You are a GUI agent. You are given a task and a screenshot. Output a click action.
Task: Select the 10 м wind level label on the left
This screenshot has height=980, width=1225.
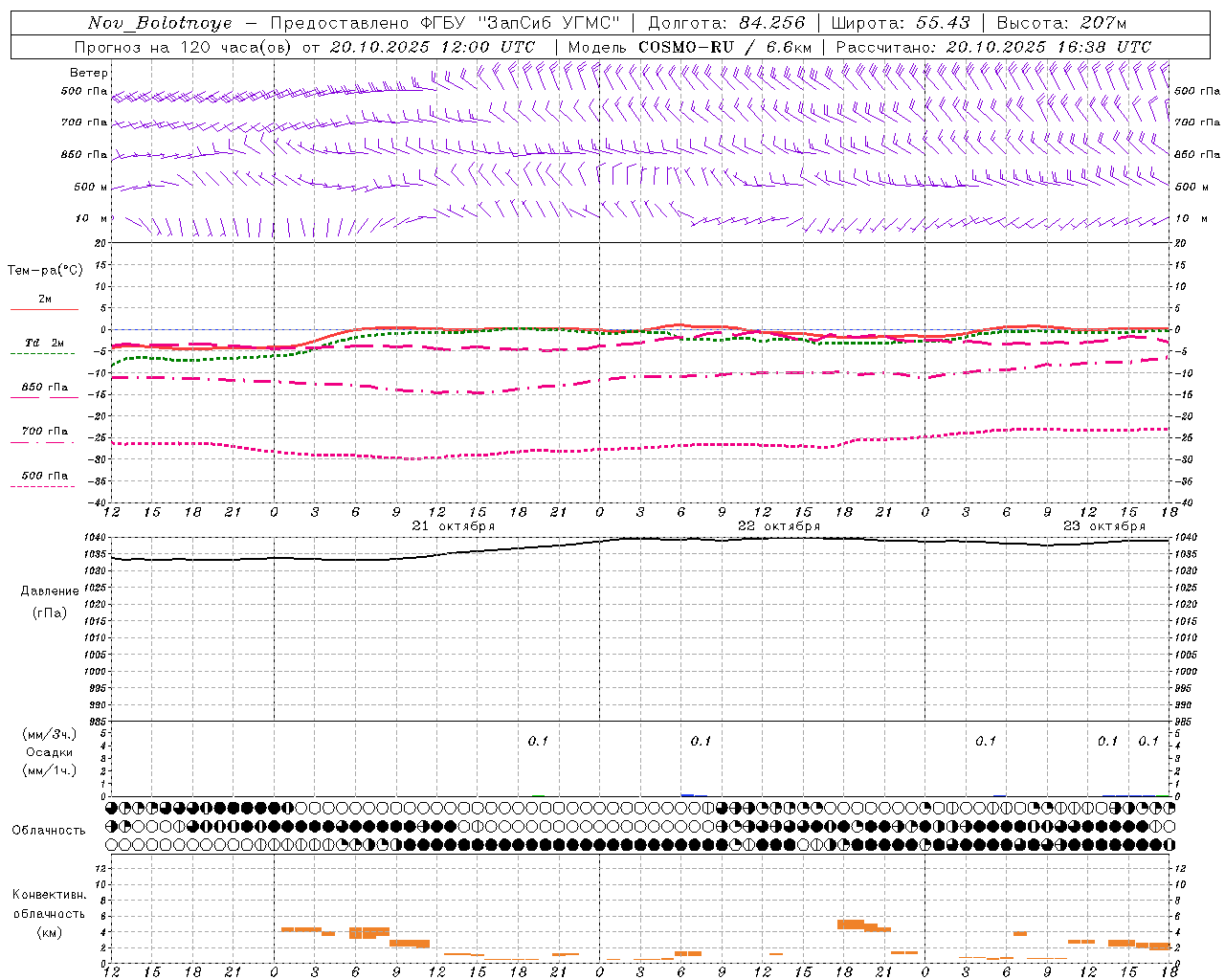92,218
